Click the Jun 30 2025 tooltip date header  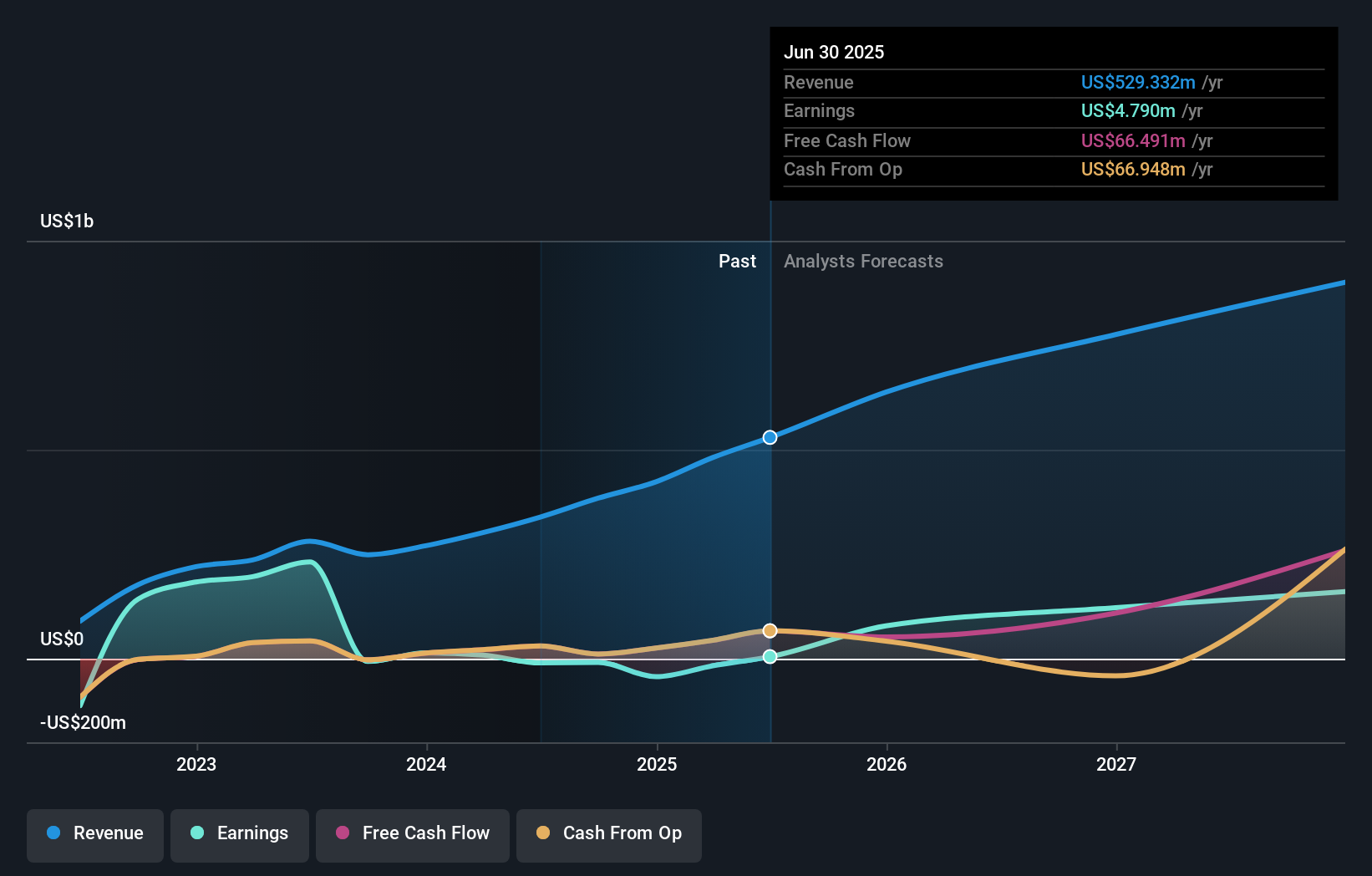pos(834,53)
